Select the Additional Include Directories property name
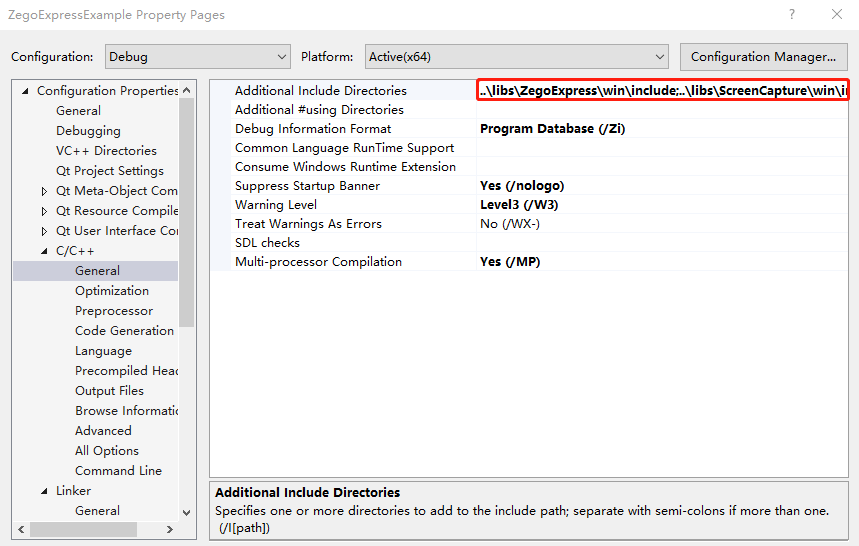The image size is (859, 546). [x=321, y=90]
